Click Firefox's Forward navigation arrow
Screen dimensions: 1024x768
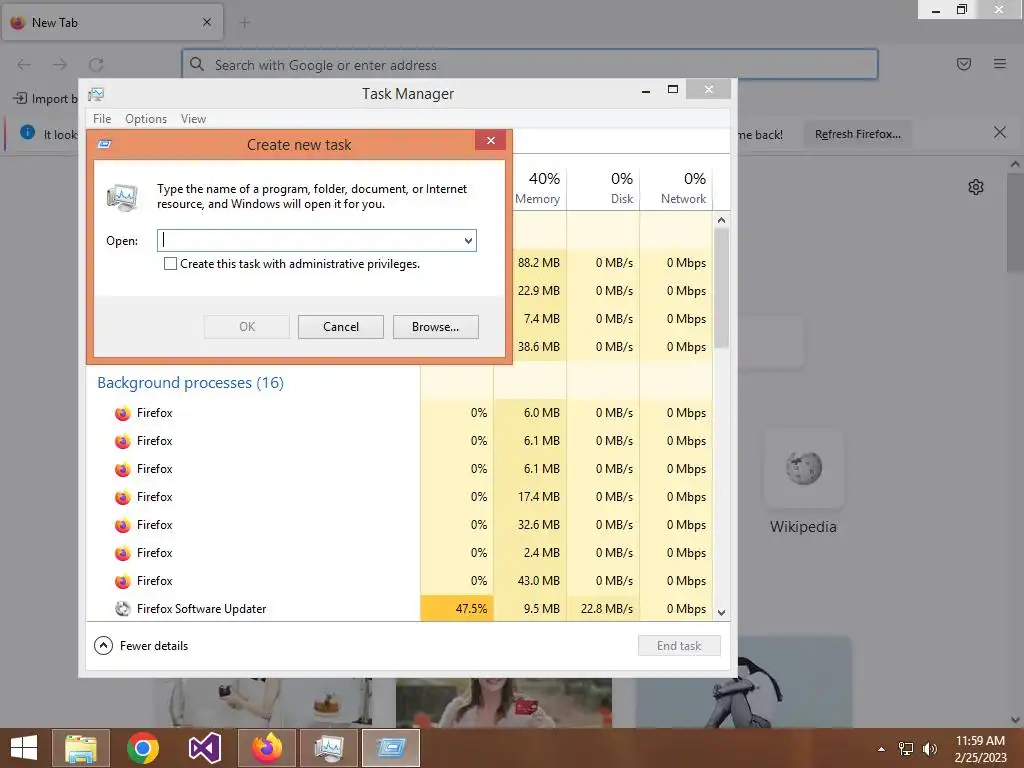(x=60, y=65)
